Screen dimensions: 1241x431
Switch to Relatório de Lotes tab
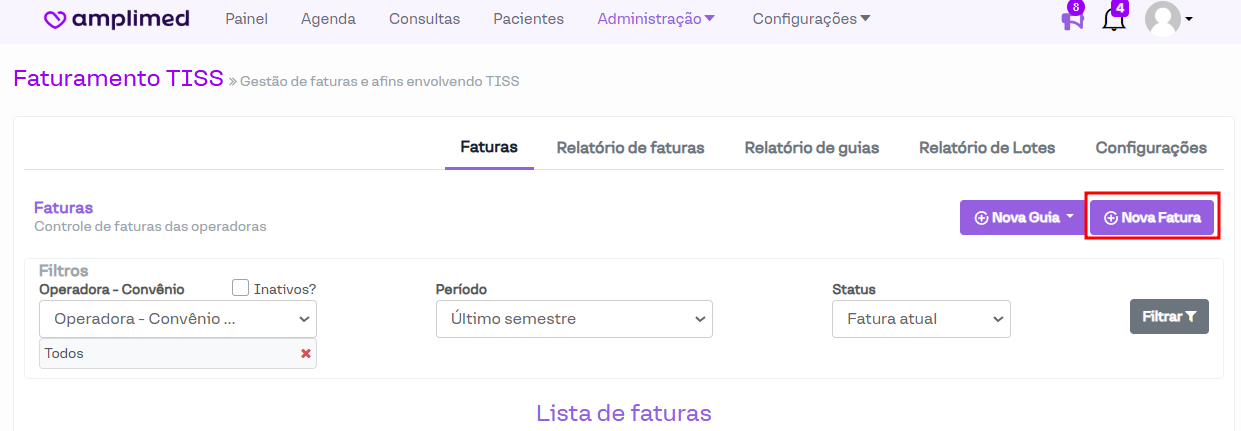(986, 148)
